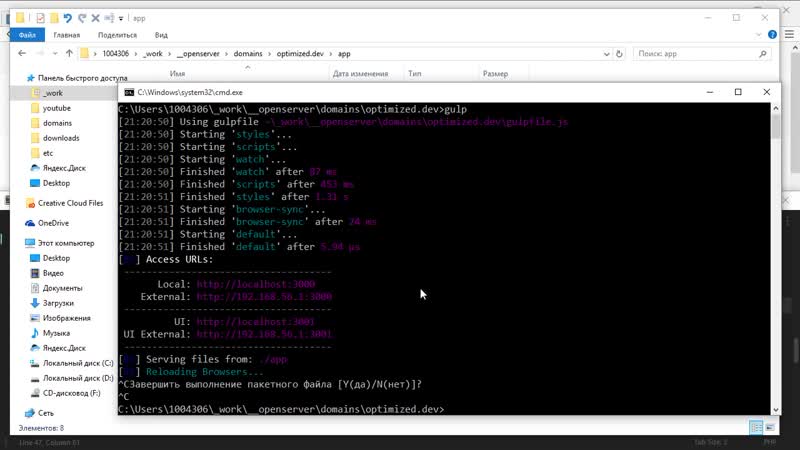The image size is (800, 450).
Task: Click the cmd.exe title bar icon
Action: (x=129, y=92)
